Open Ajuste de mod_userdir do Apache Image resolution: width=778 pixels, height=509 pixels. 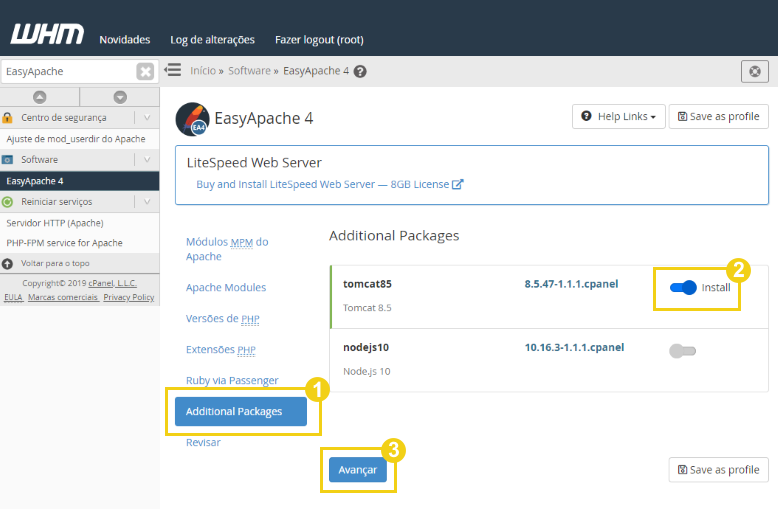click(76, 139)
